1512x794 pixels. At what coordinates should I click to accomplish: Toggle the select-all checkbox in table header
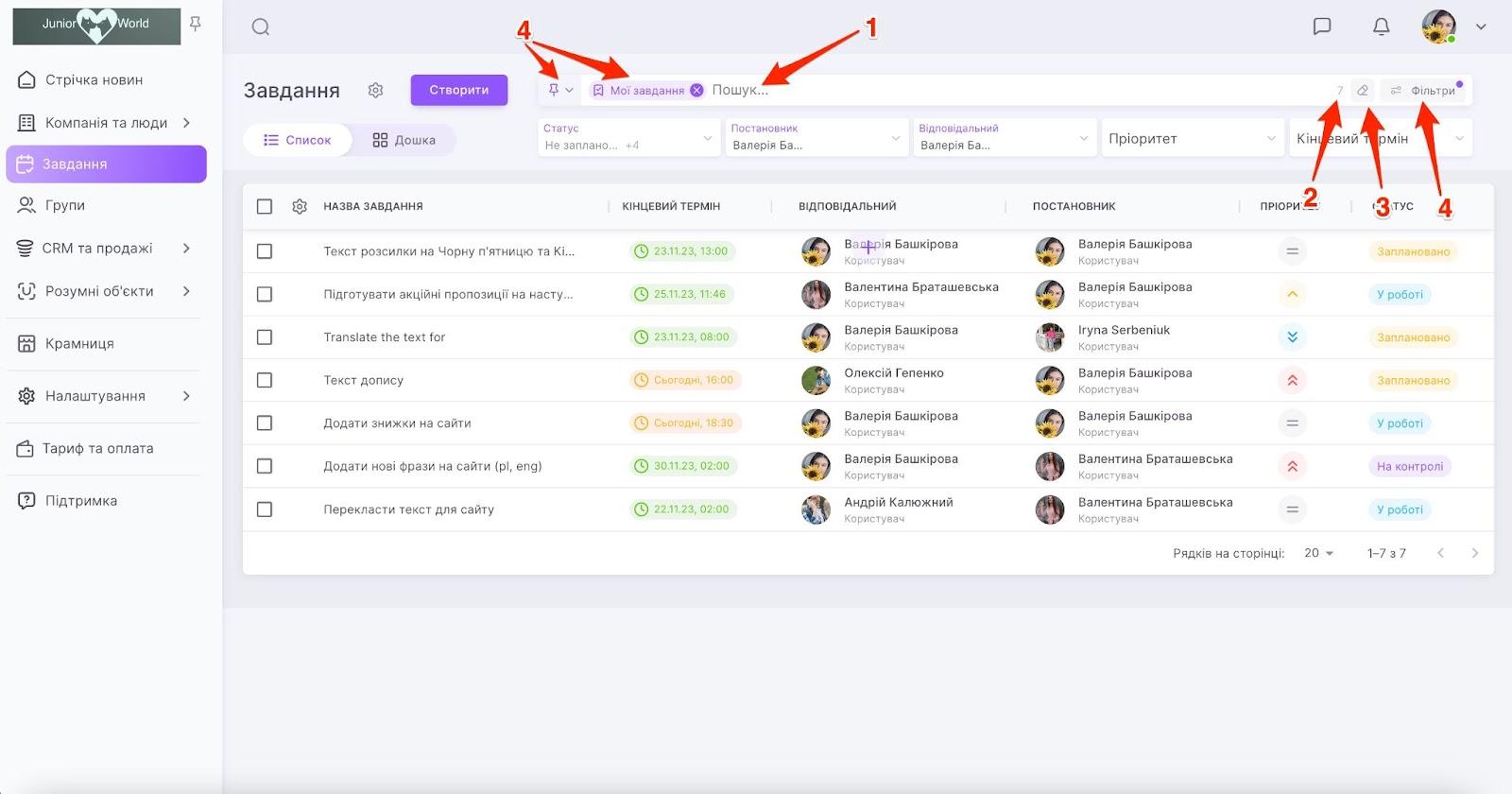pyautogui.click(x=265, y=206)
